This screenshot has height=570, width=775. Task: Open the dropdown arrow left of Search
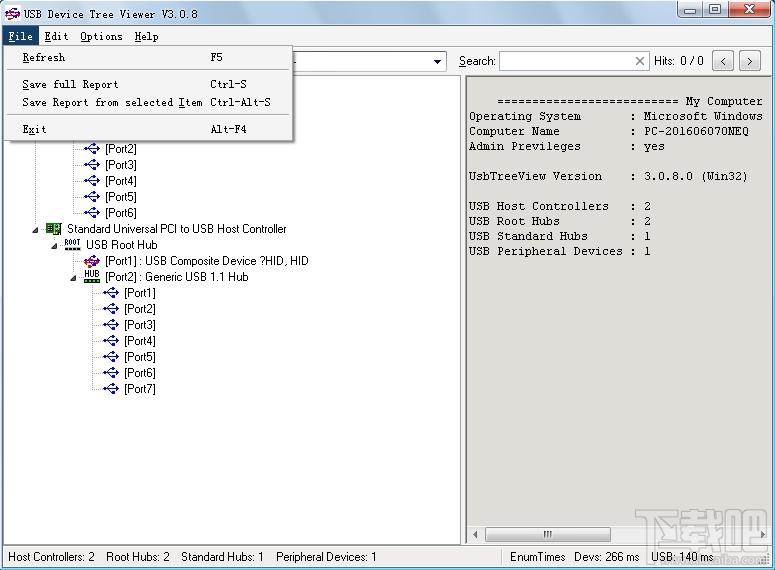click(x=437, y=62)
